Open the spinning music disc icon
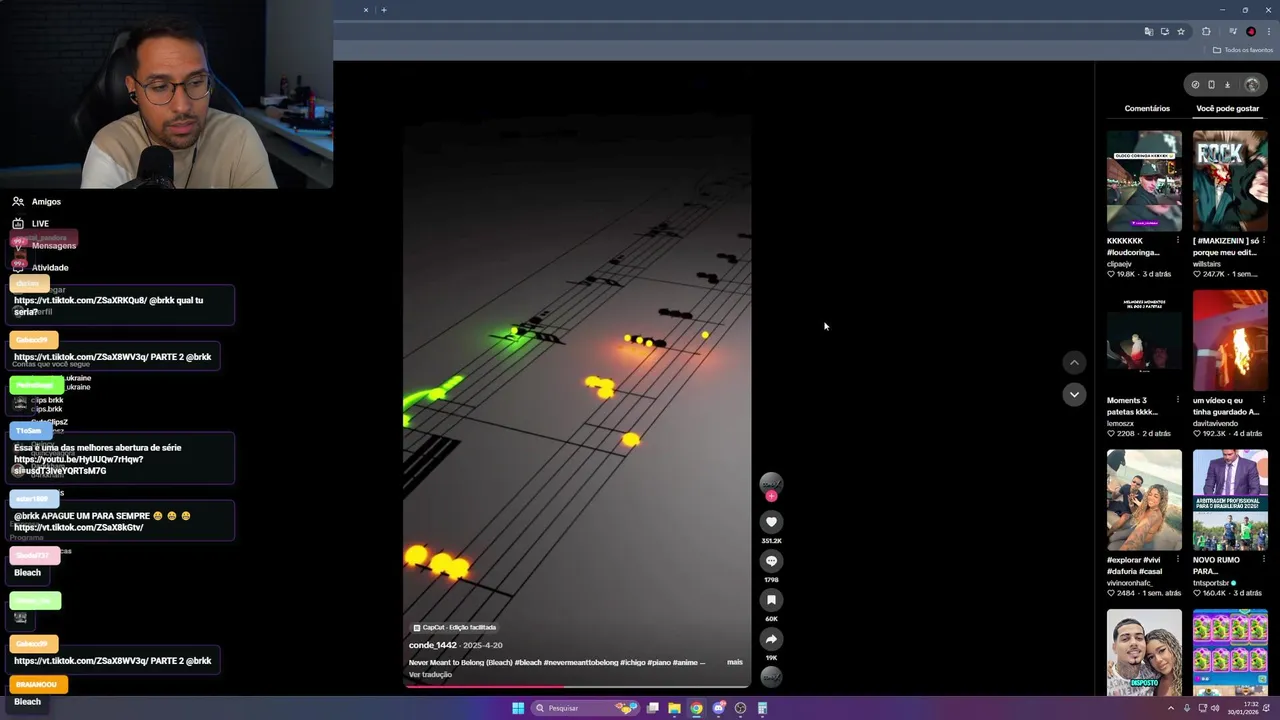Image resolution: width=1280 pixels, height=720 pixels. click(771, 677)
